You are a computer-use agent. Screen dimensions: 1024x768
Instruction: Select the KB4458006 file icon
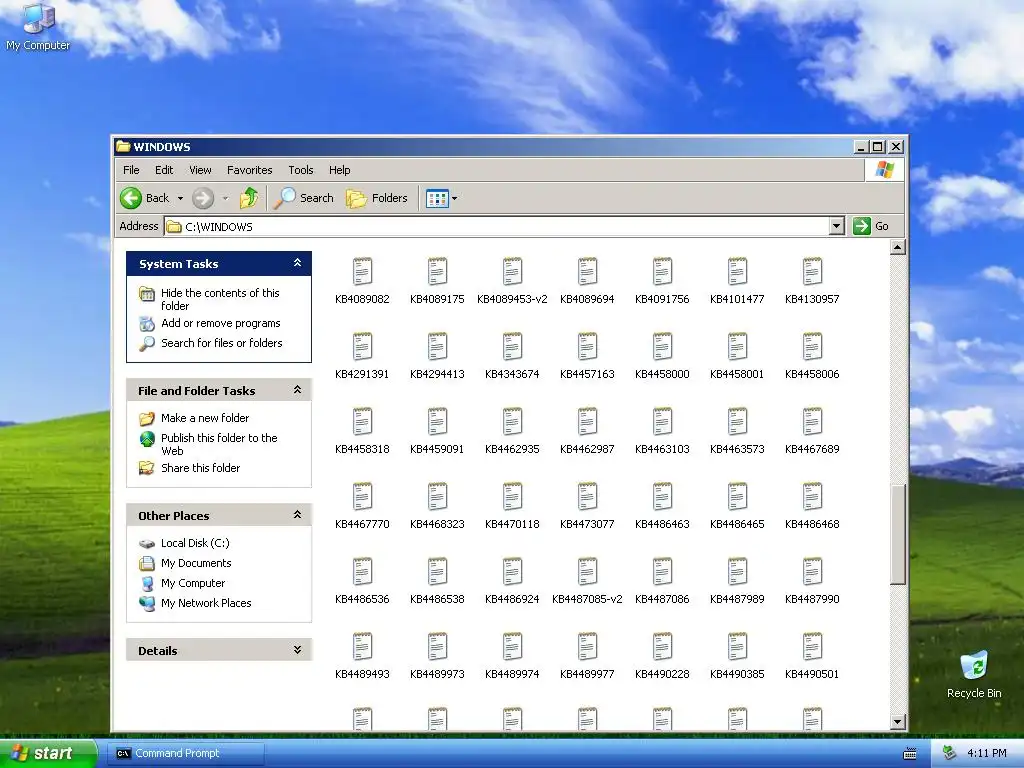tap(812, 346)
